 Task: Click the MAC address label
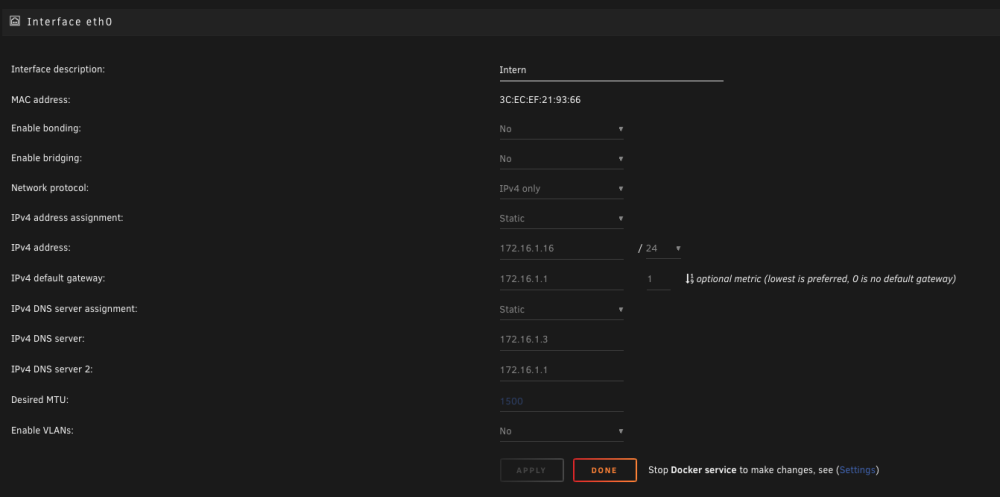pyautogui.click(x=41, y=100)
